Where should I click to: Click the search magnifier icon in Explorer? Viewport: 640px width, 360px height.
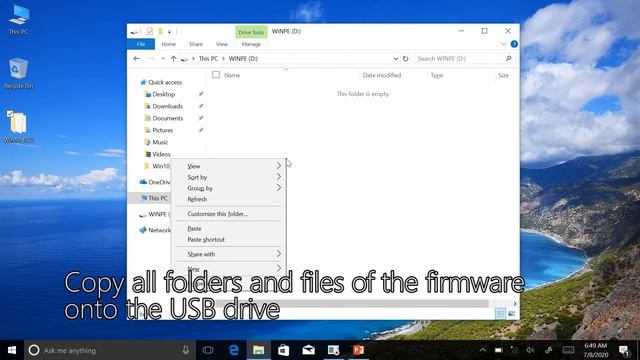pyautogui.click(x=509, y=59)
